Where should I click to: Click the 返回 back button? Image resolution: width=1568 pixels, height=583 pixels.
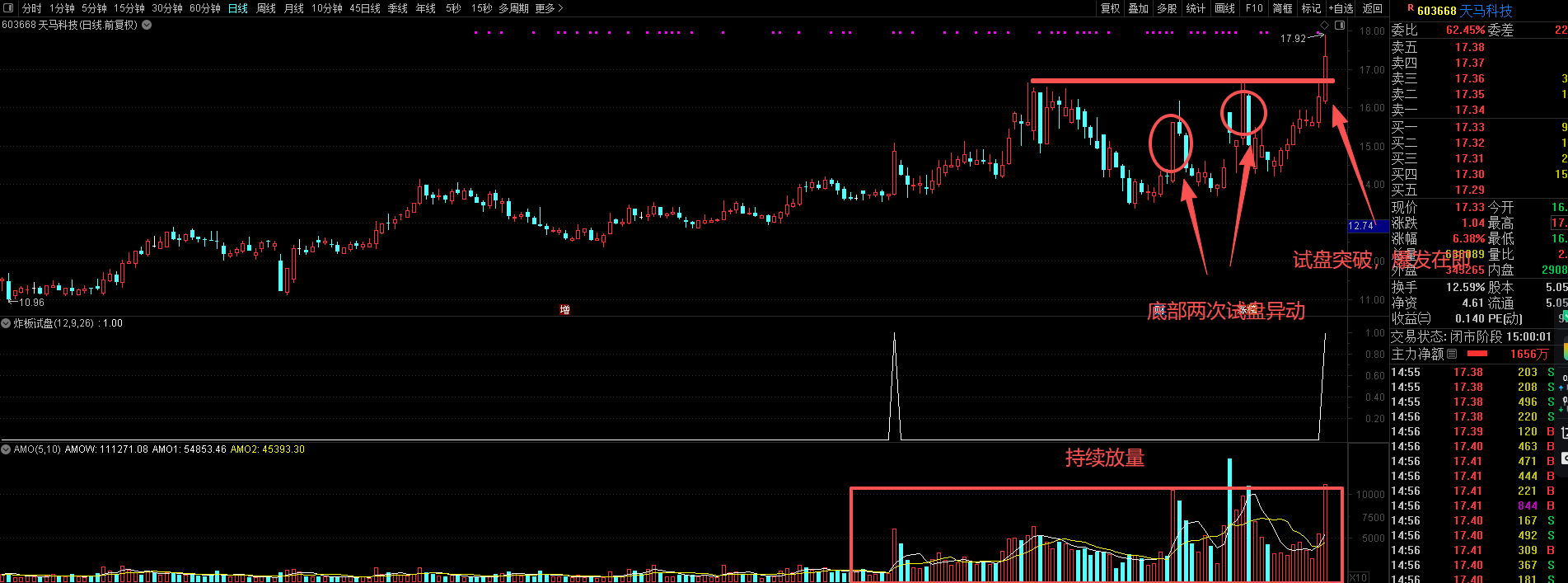[1373, 8]
